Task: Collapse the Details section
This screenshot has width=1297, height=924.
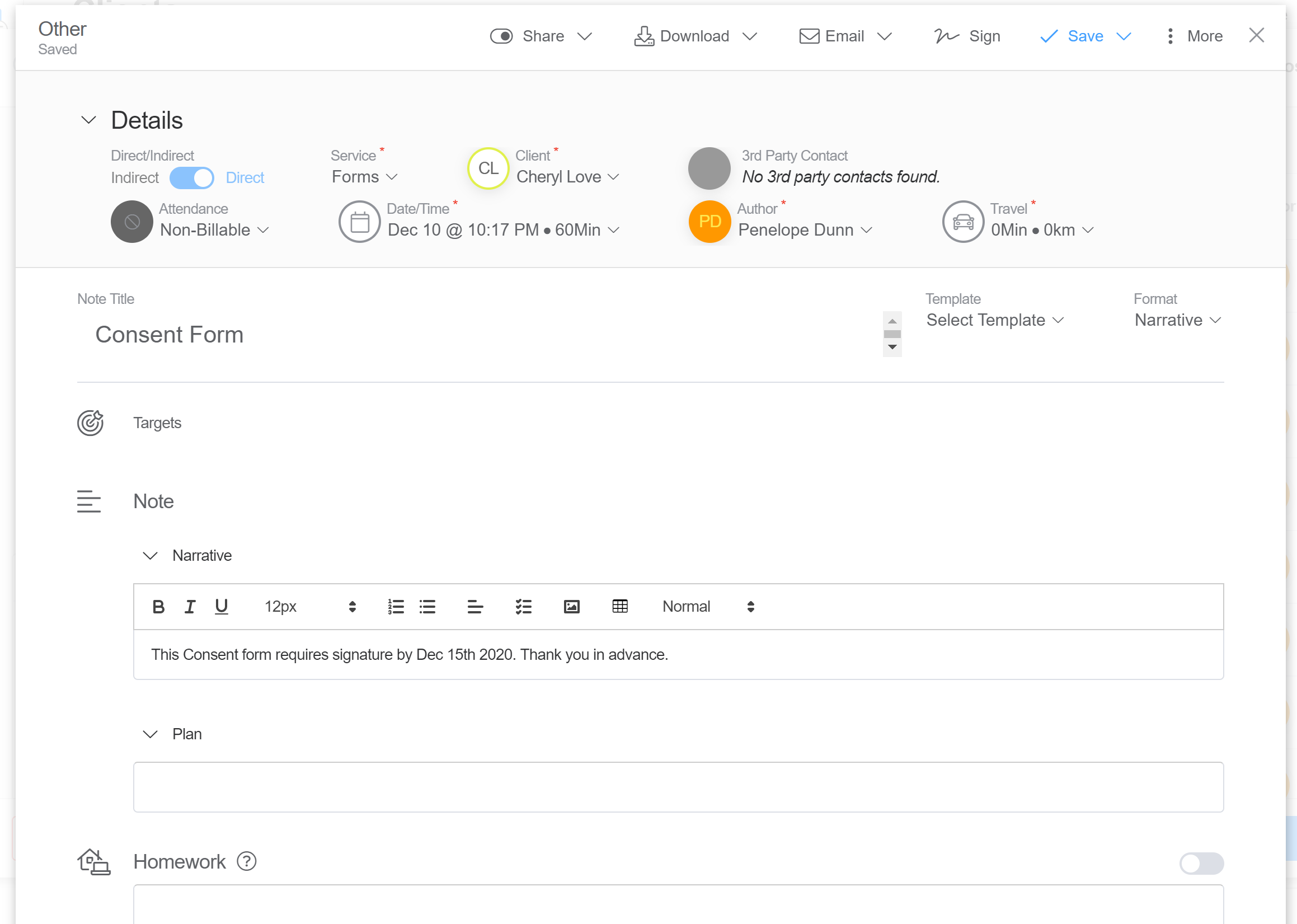Action: tap(89, 120)
